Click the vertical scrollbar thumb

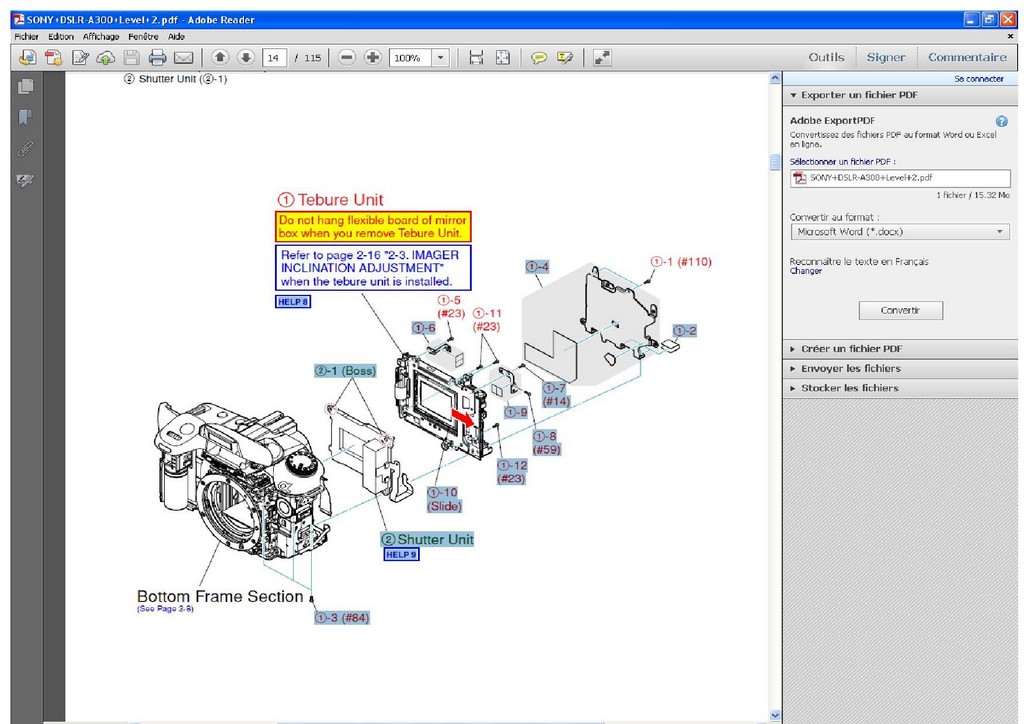[x=775, y=162]
